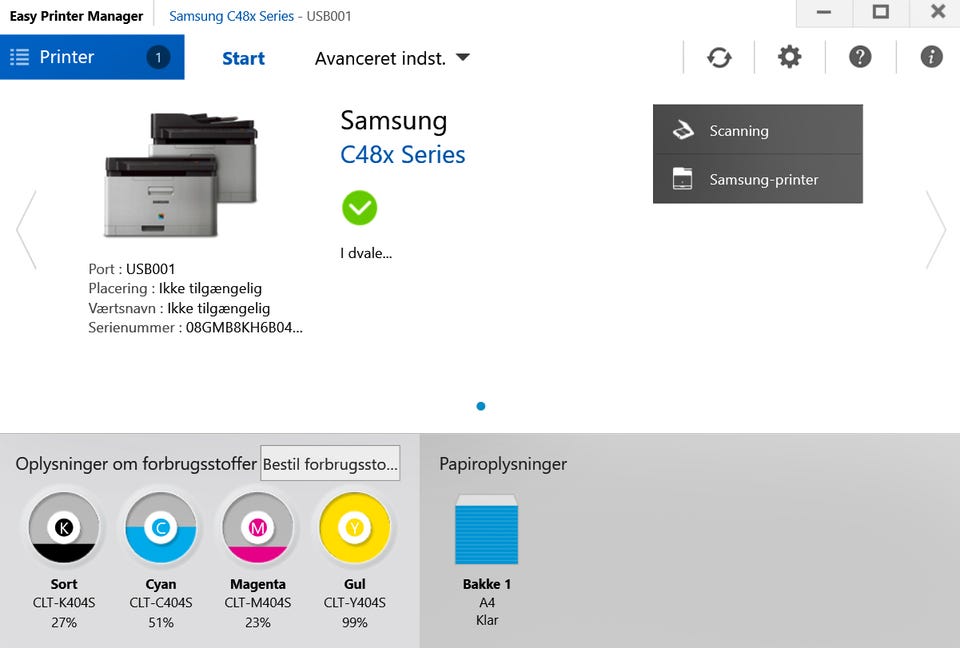Screen dimensions: 960x648
Task: Click the Printer list icon
Action: 20,57
